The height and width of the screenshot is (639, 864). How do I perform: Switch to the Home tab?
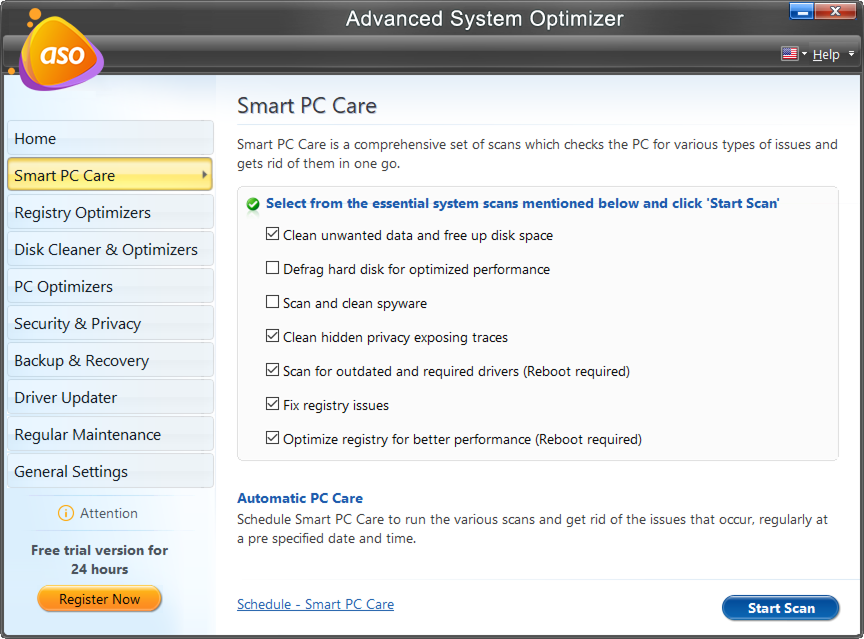pyautogui.click(x=110, y=137)
